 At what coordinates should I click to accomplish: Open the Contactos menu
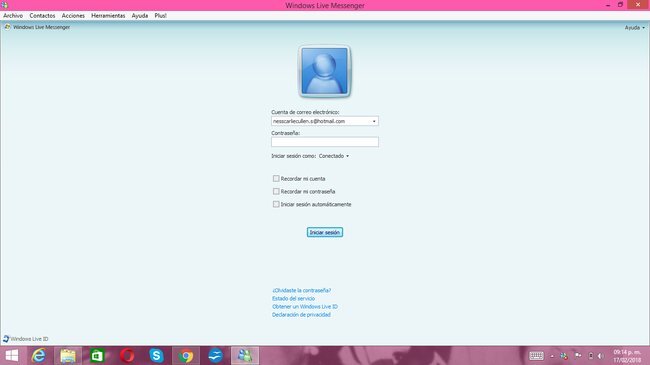point(42,15)
